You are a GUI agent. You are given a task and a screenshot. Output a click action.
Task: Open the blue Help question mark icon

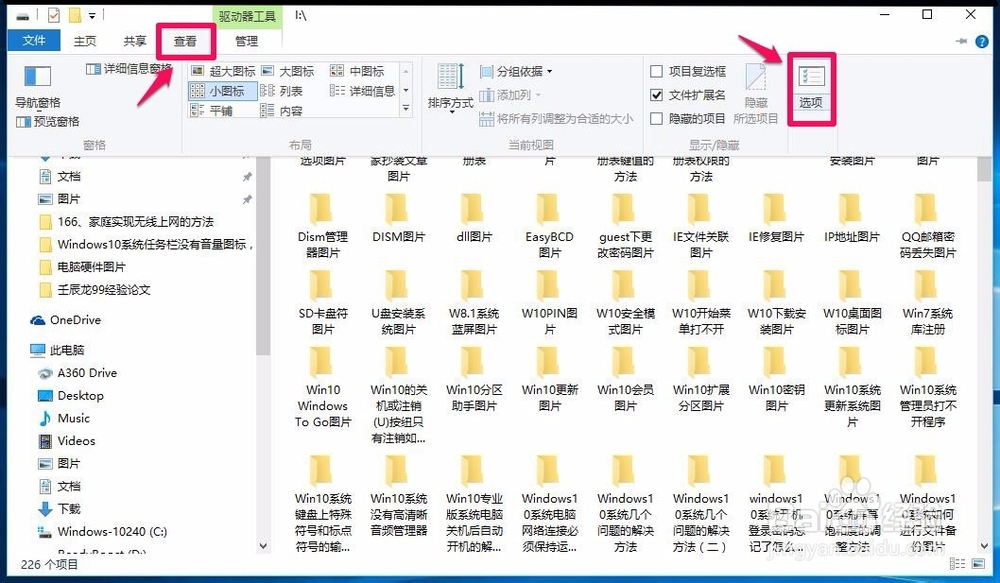click(x=982, y=41)
